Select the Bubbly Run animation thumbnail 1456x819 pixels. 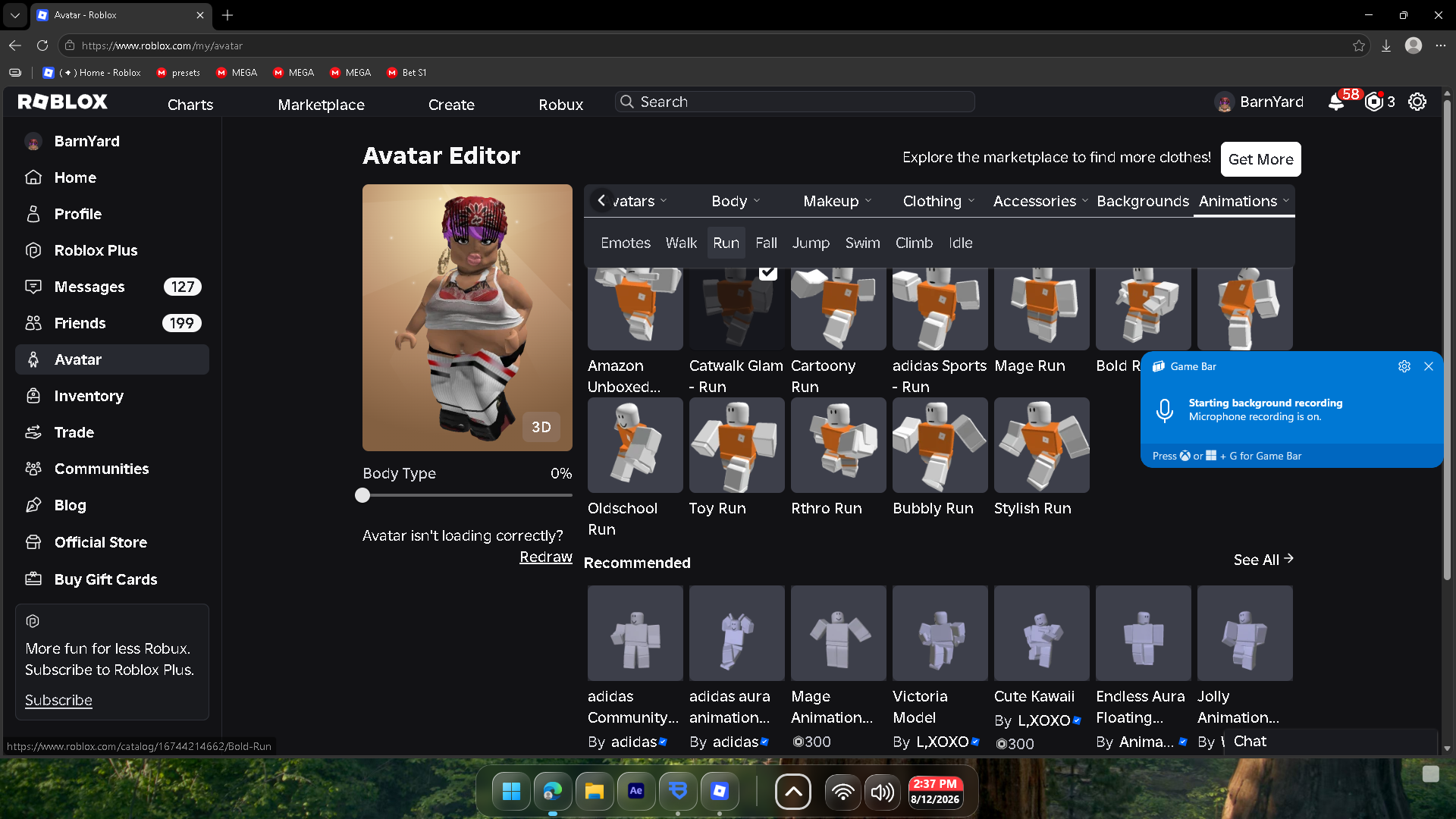[940, 445]
